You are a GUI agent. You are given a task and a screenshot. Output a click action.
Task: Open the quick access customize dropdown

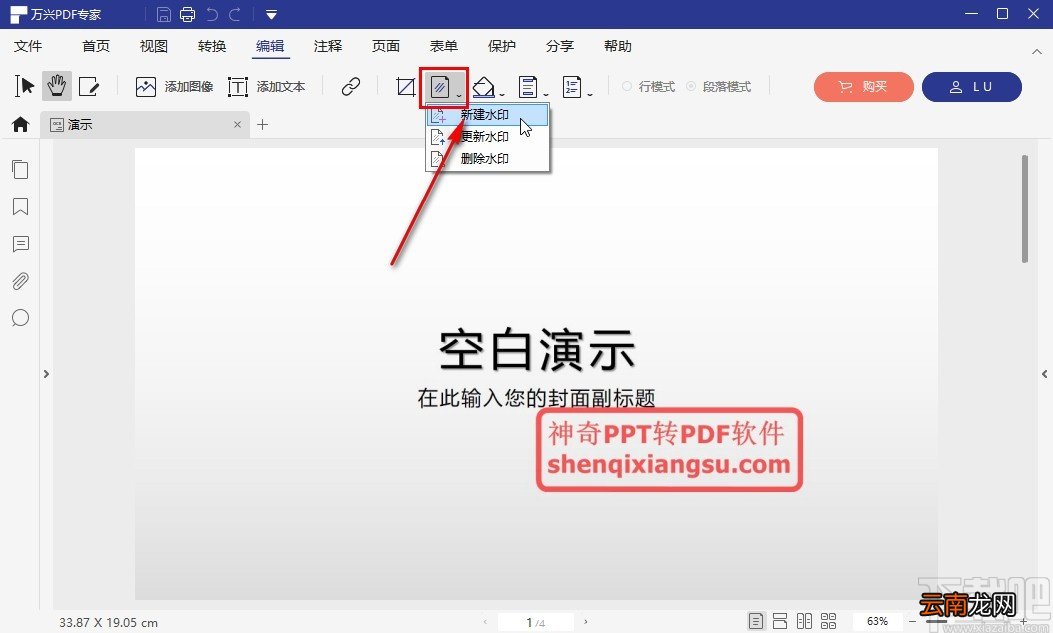coord(271,14)
